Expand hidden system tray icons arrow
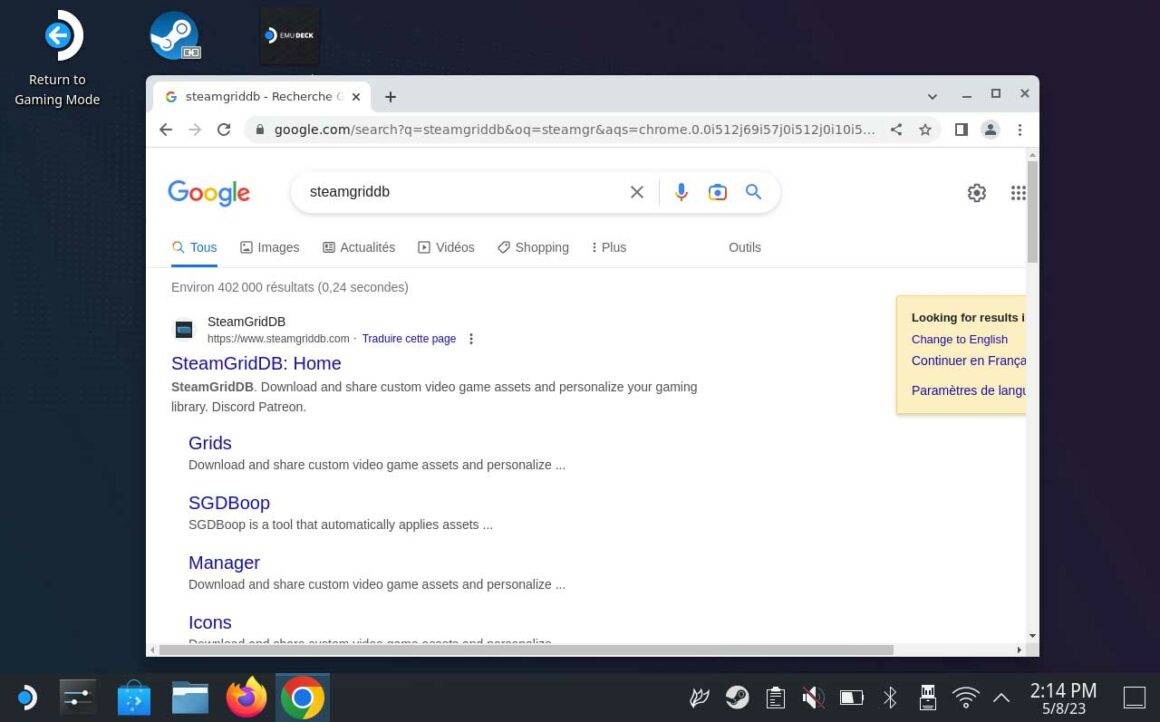The image size is (1160, 722). pyautogui.click(x=1001, y=698)
